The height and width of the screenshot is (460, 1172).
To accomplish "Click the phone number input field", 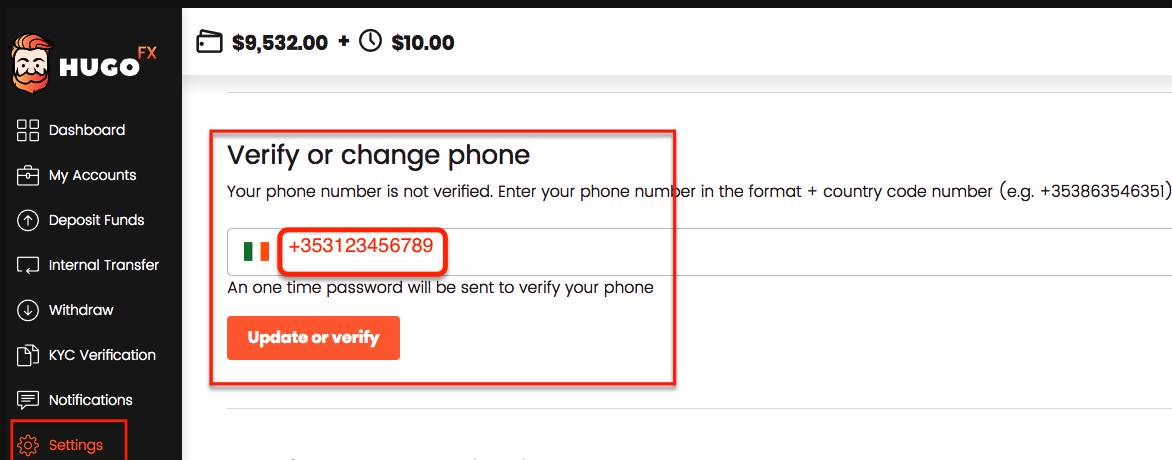I will point(700,252).
